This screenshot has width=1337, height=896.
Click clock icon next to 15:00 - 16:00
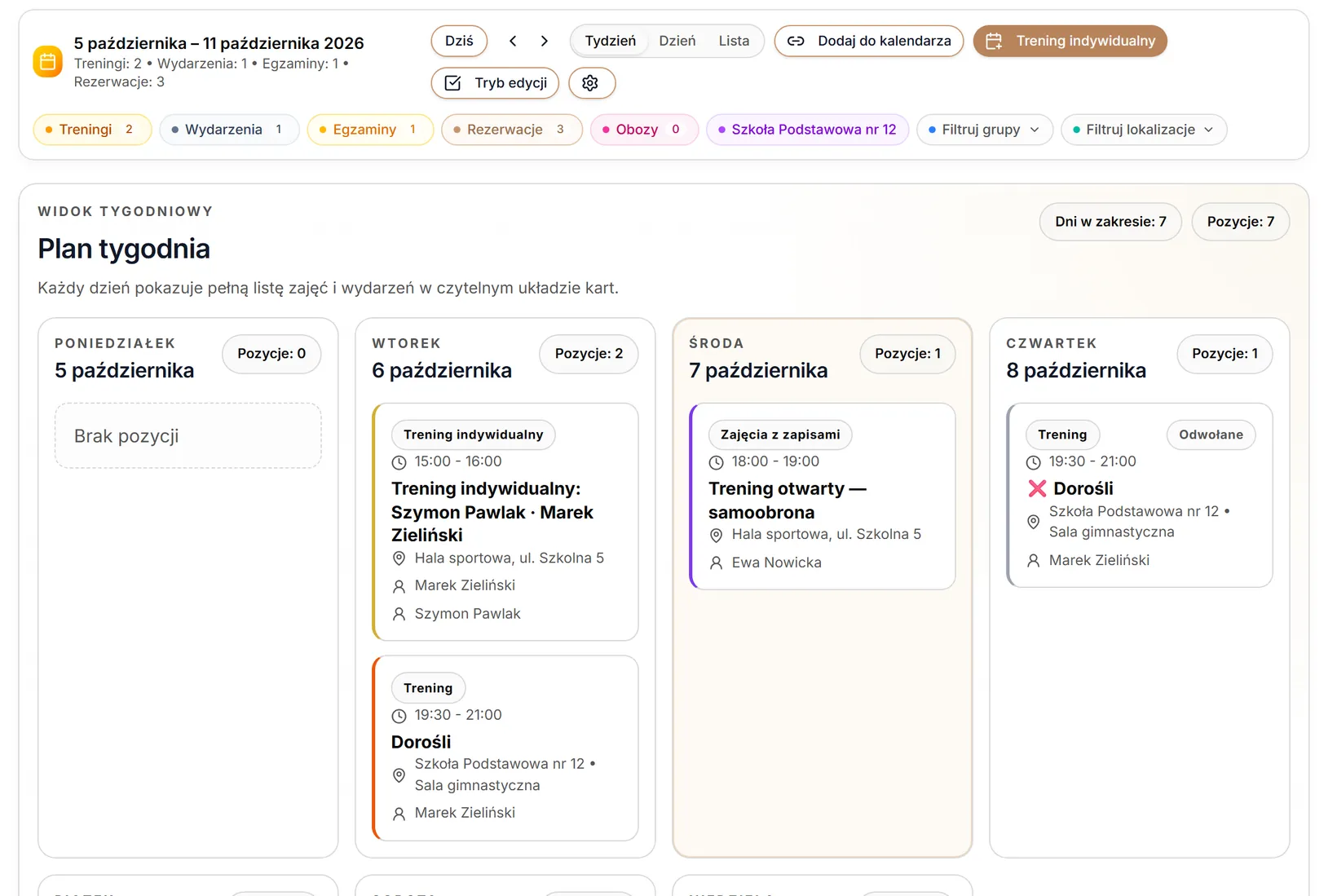(399, 462)
